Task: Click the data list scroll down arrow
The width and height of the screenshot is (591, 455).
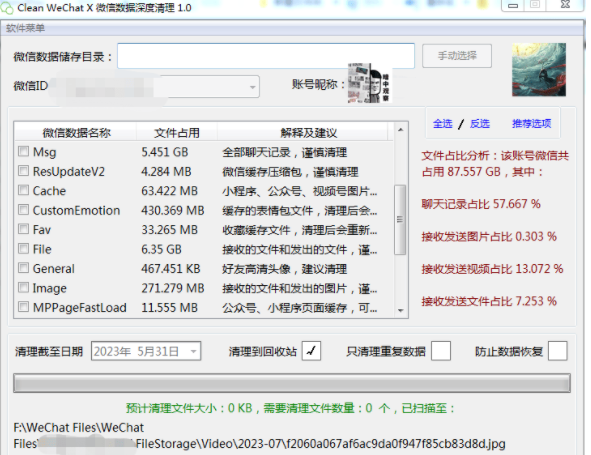Action: point(400,311)
